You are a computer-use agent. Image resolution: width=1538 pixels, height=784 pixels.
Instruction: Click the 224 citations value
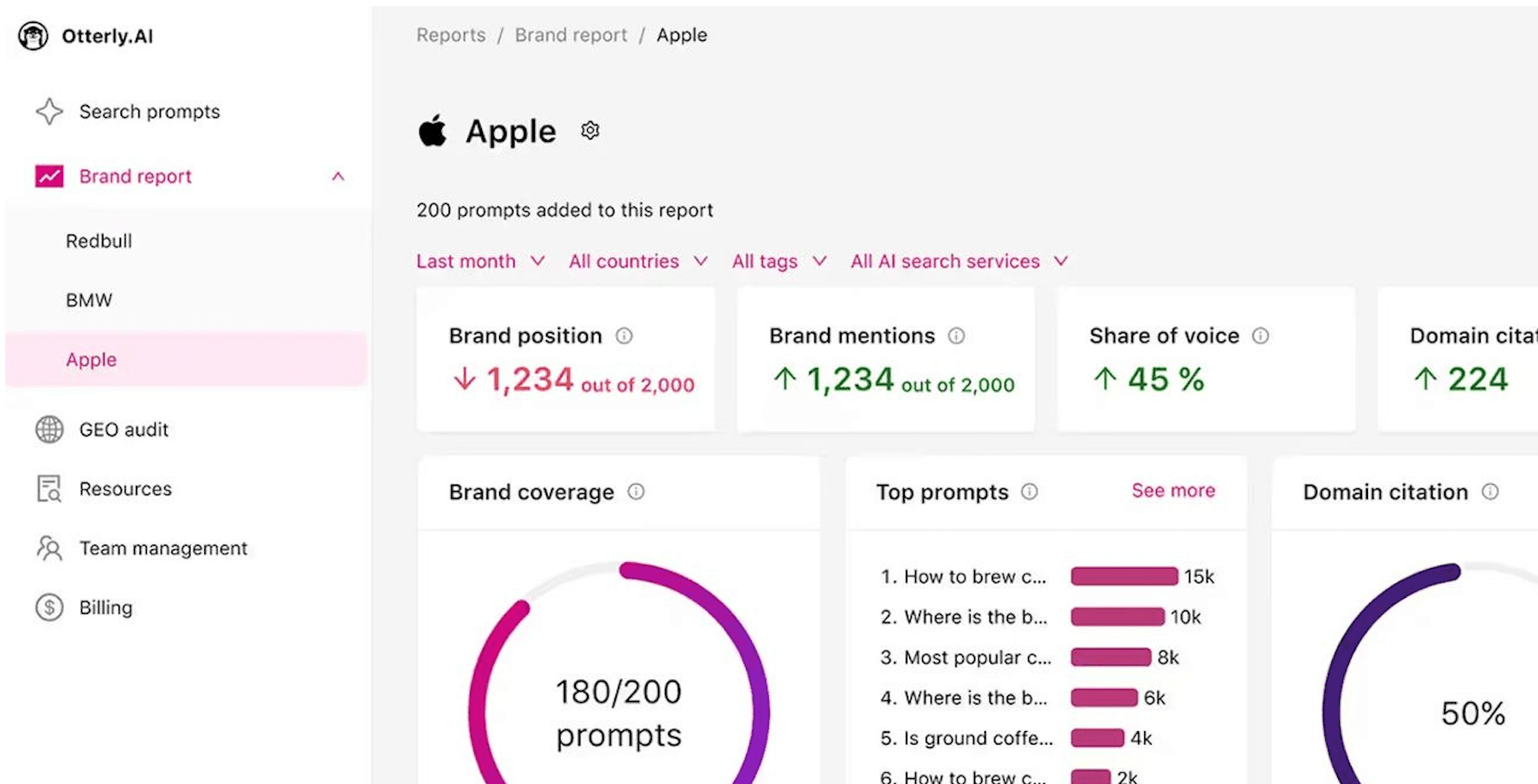tap(1478, 379)
